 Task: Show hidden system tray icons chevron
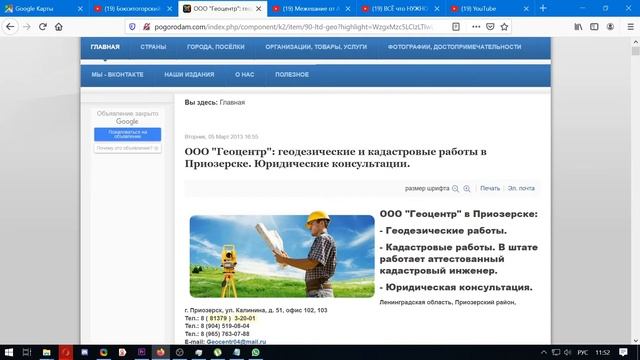pyautogui.click(x=544, y=352)
